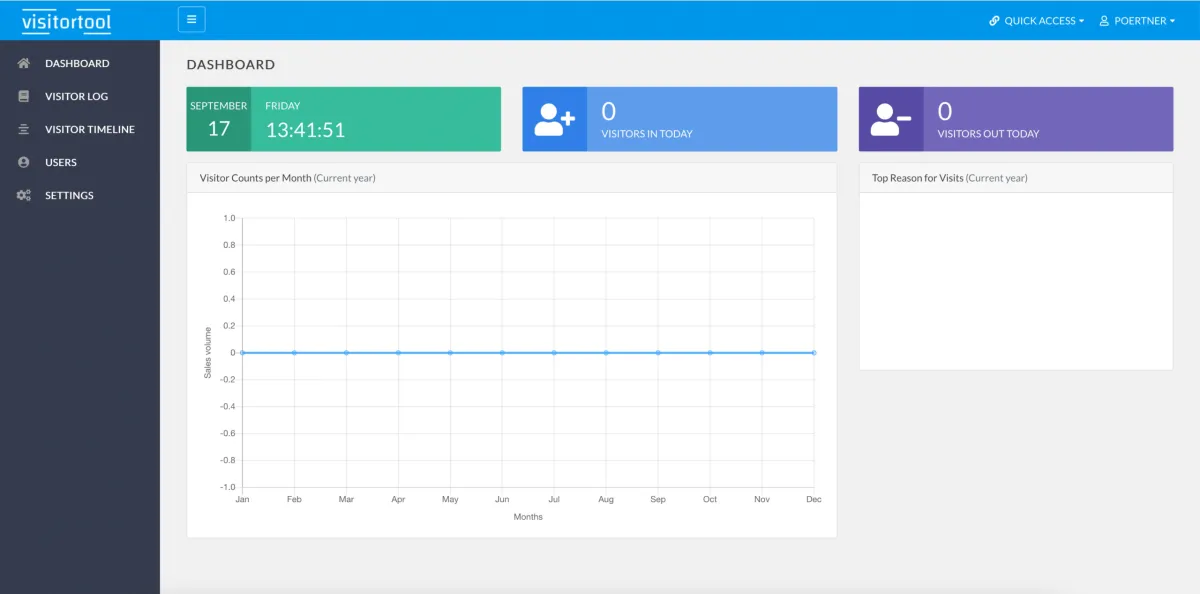Collapse the navigation menu using the top-left toggle
1200x594 pixels.
pos(191,18)
